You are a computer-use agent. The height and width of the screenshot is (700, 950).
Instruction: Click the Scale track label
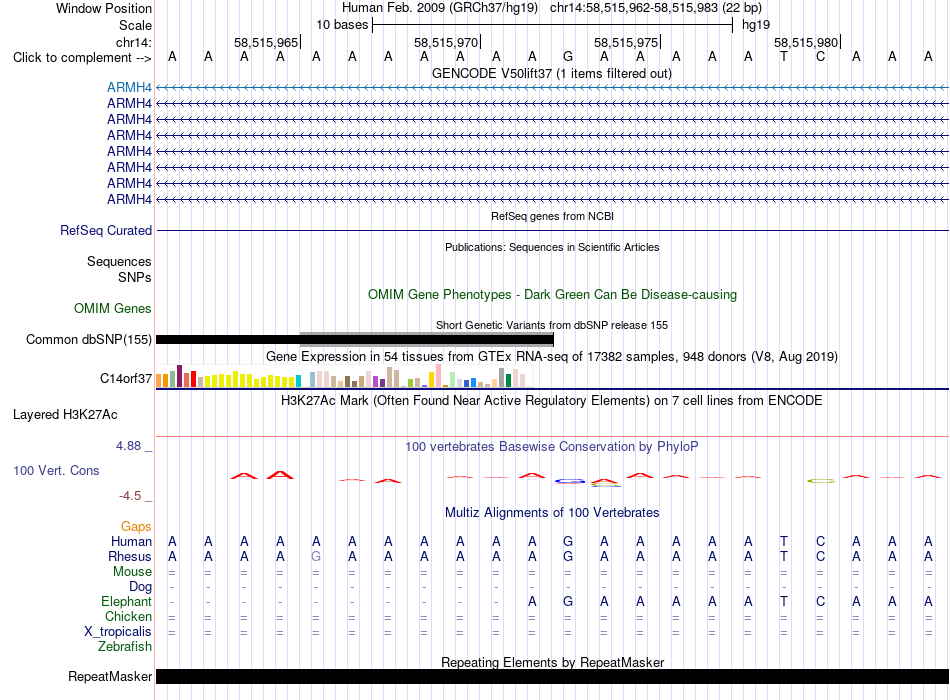[x=135, y=25]
